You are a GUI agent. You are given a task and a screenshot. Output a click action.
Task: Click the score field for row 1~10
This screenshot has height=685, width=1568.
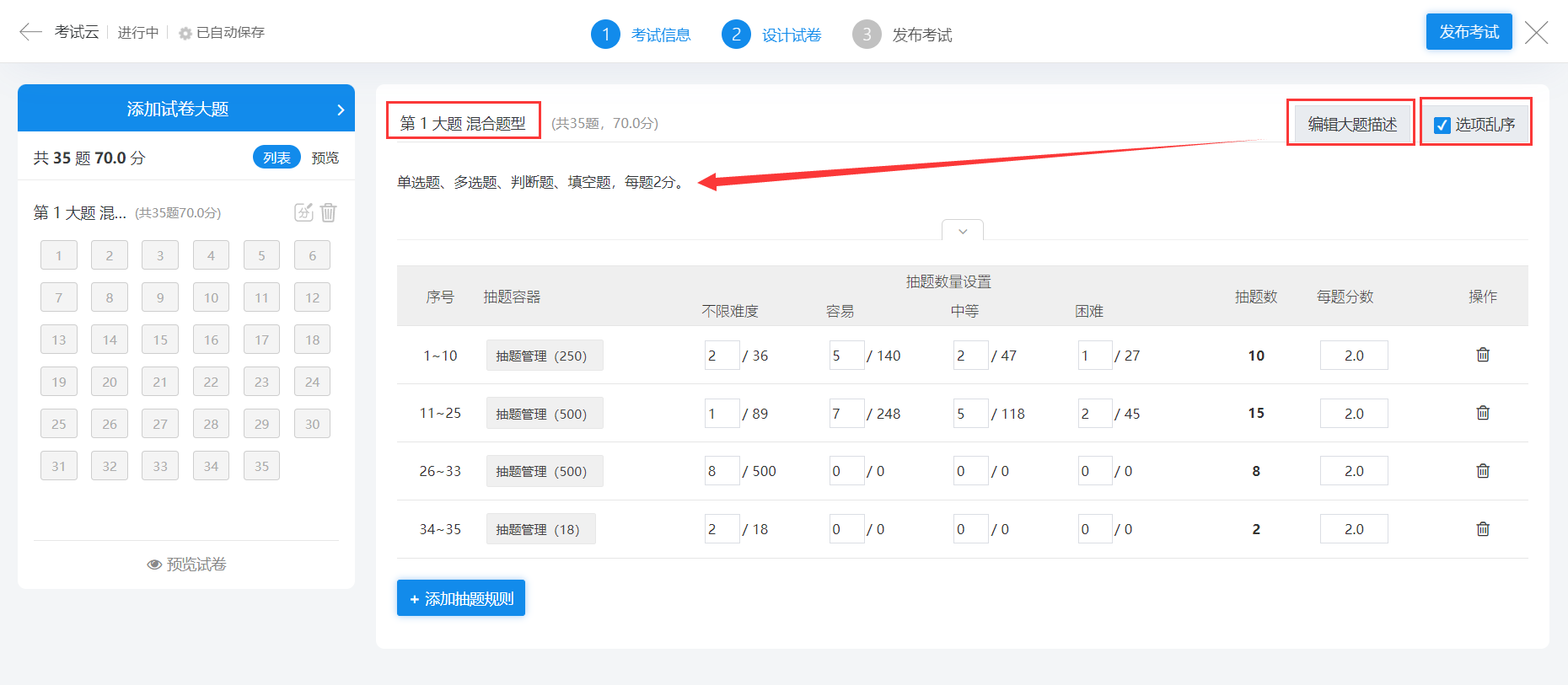pyautogui.click(x=1353, y=356)
